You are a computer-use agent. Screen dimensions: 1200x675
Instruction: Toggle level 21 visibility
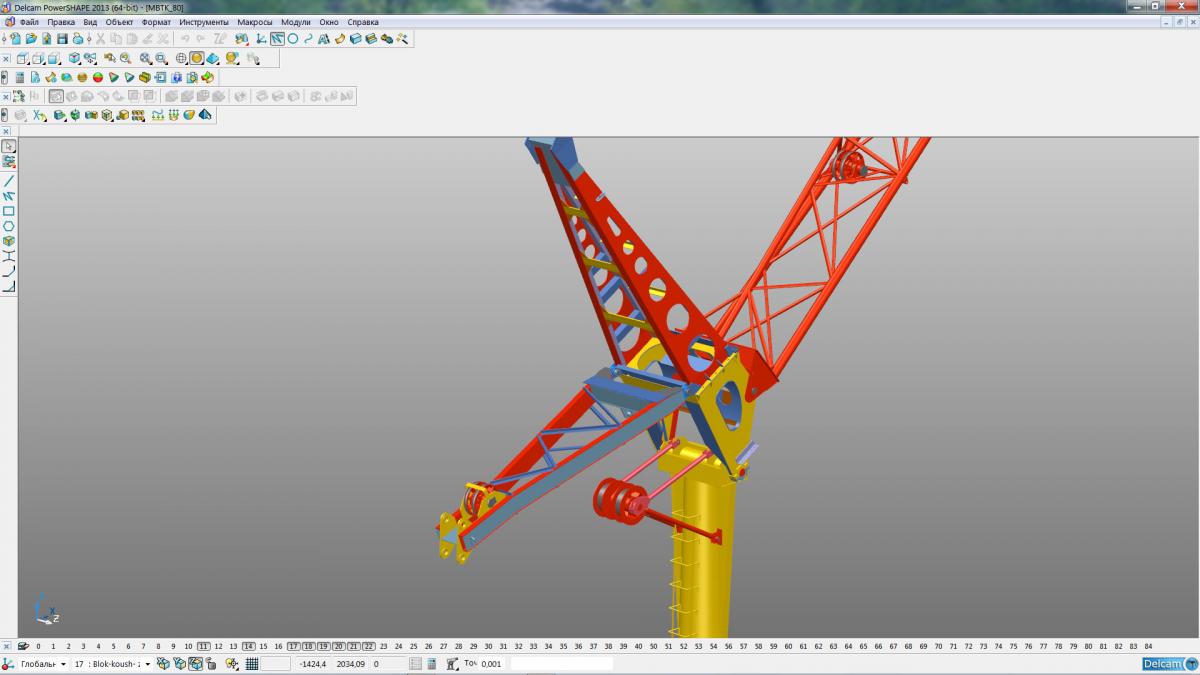(x=354, y=646)
